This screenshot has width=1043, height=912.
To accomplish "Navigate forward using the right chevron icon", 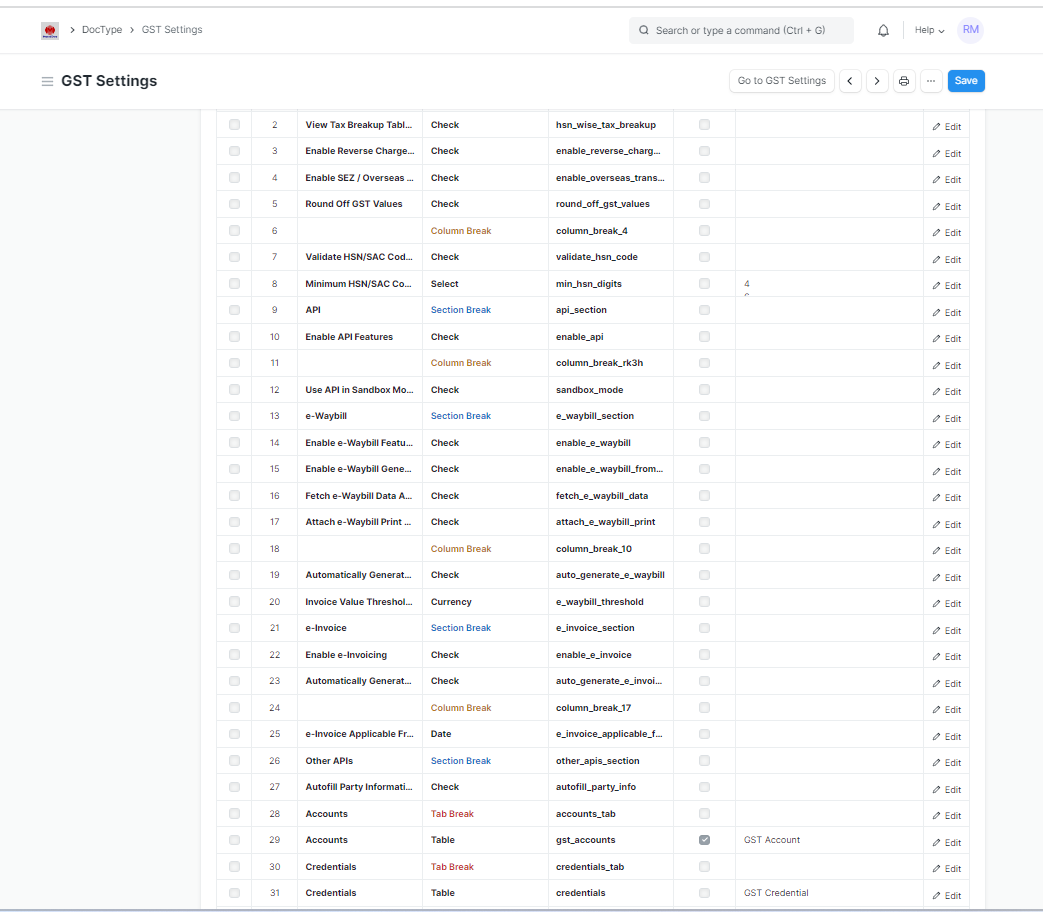I will click(x=877, y=81).
